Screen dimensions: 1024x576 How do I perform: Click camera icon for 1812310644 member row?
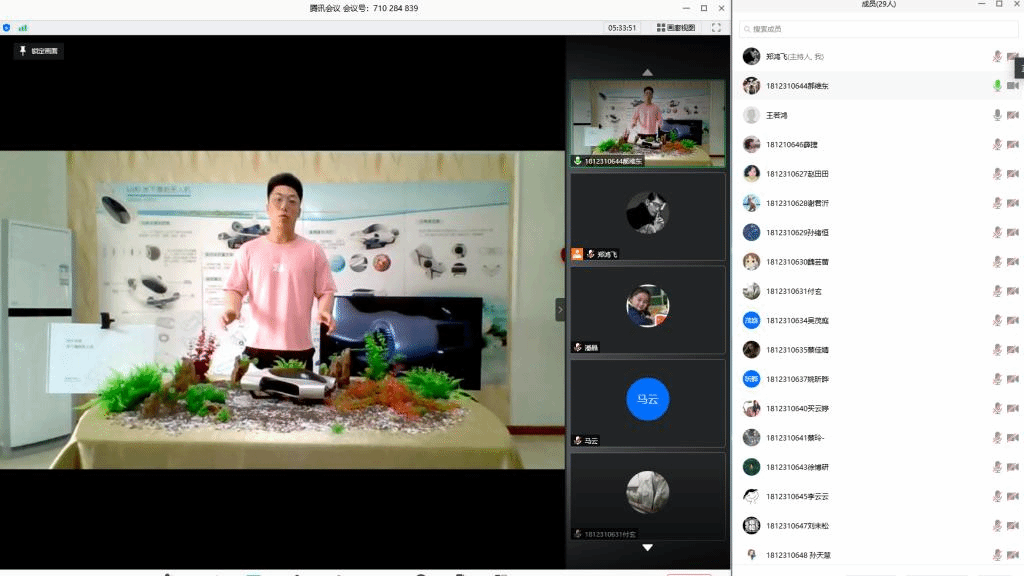(1012, 86)
